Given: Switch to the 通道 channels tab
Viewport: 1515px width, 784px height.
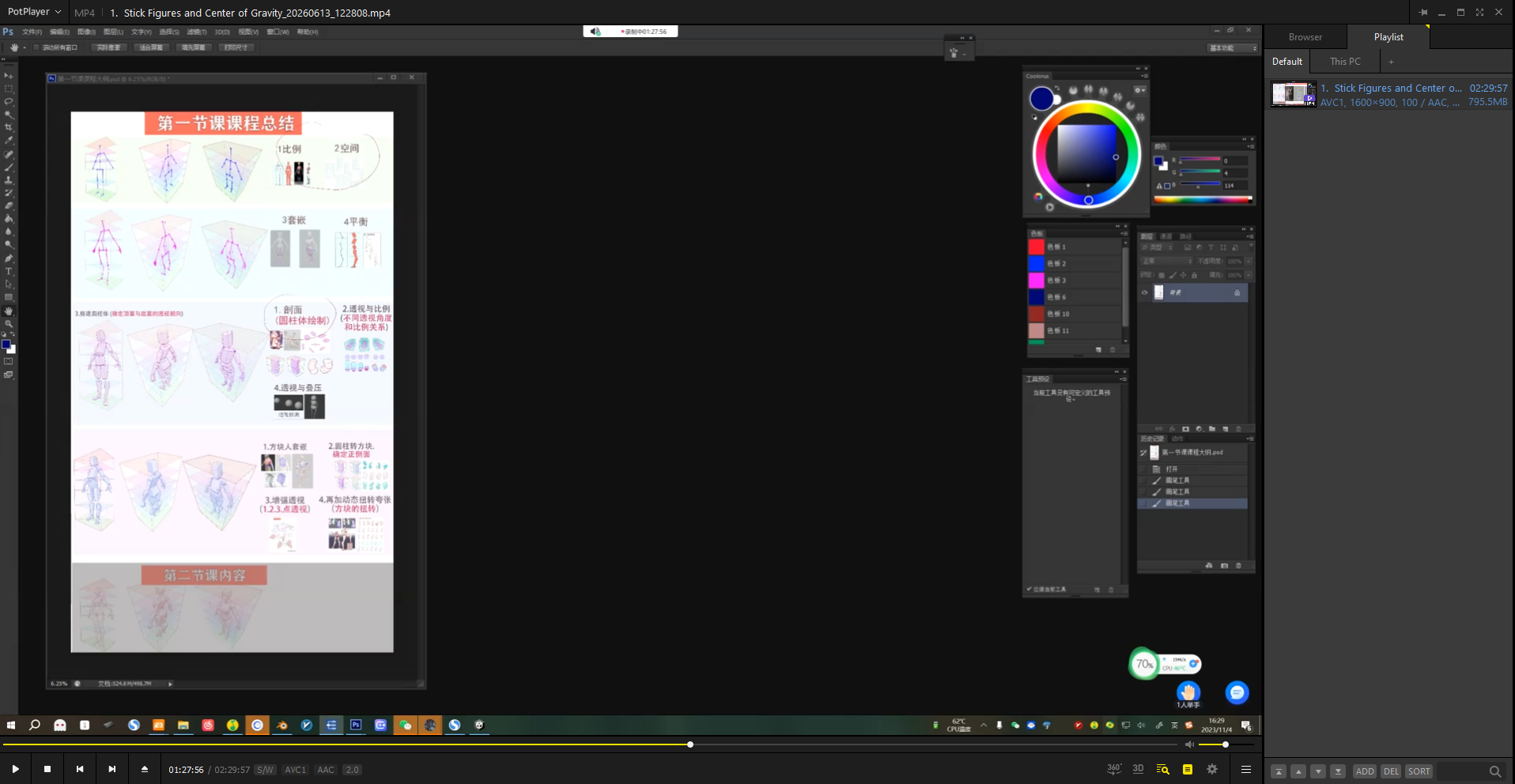Looking at the screenshot, I should [1166, 236].
